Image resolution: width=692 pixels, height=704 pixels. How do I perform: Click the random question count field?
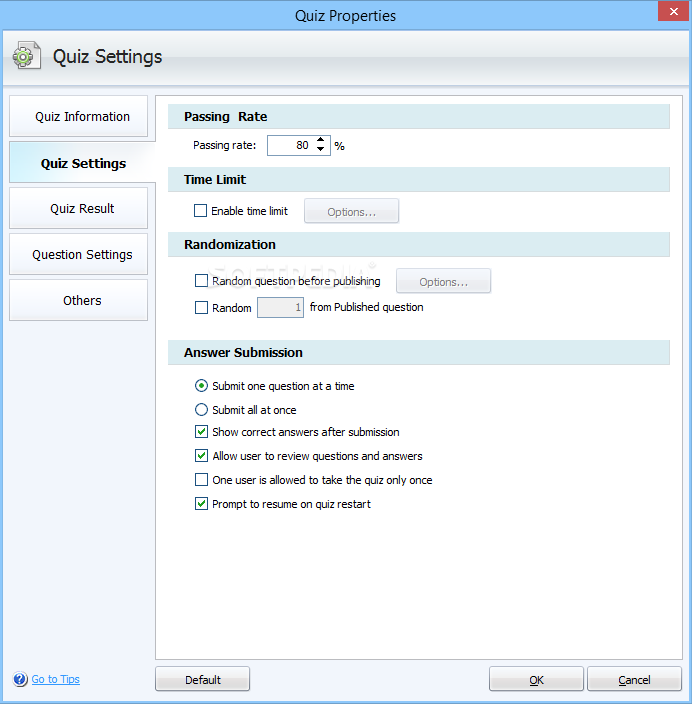tap(280, 308)
